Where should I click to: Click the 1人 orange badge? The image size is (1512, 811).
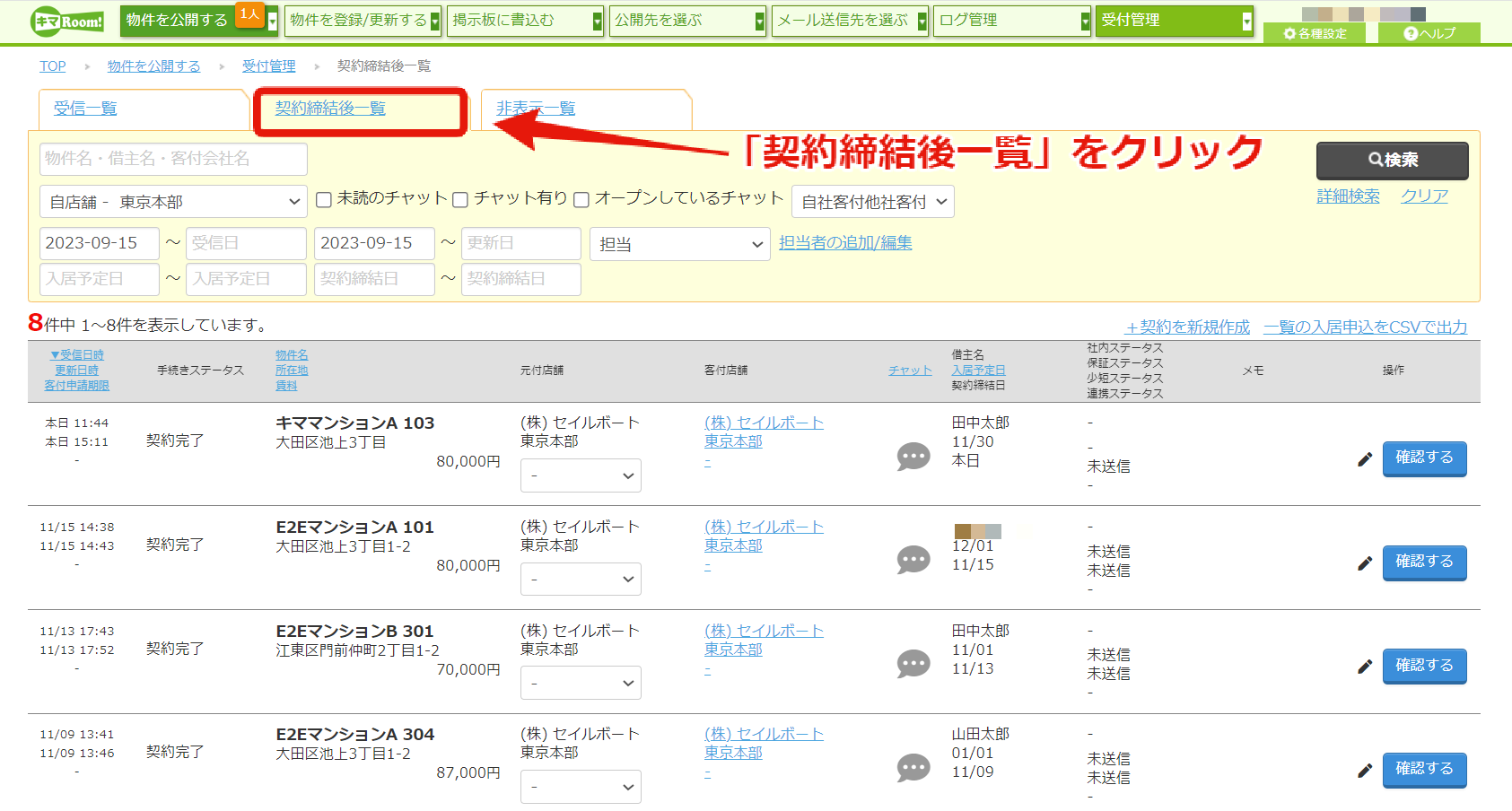pyautogui.click(x=249, y=14)
